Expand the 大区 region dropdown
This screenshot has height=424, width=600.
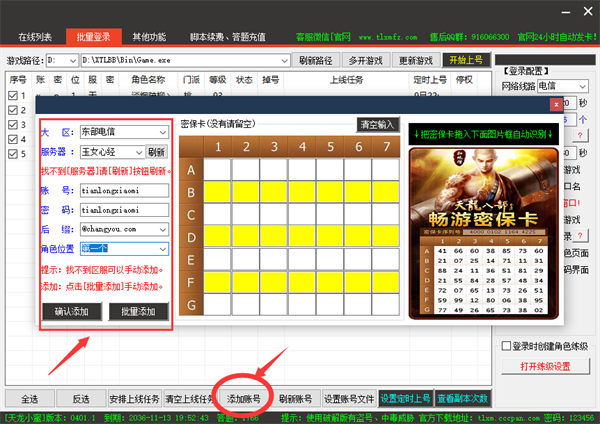(x=162, y=132)
